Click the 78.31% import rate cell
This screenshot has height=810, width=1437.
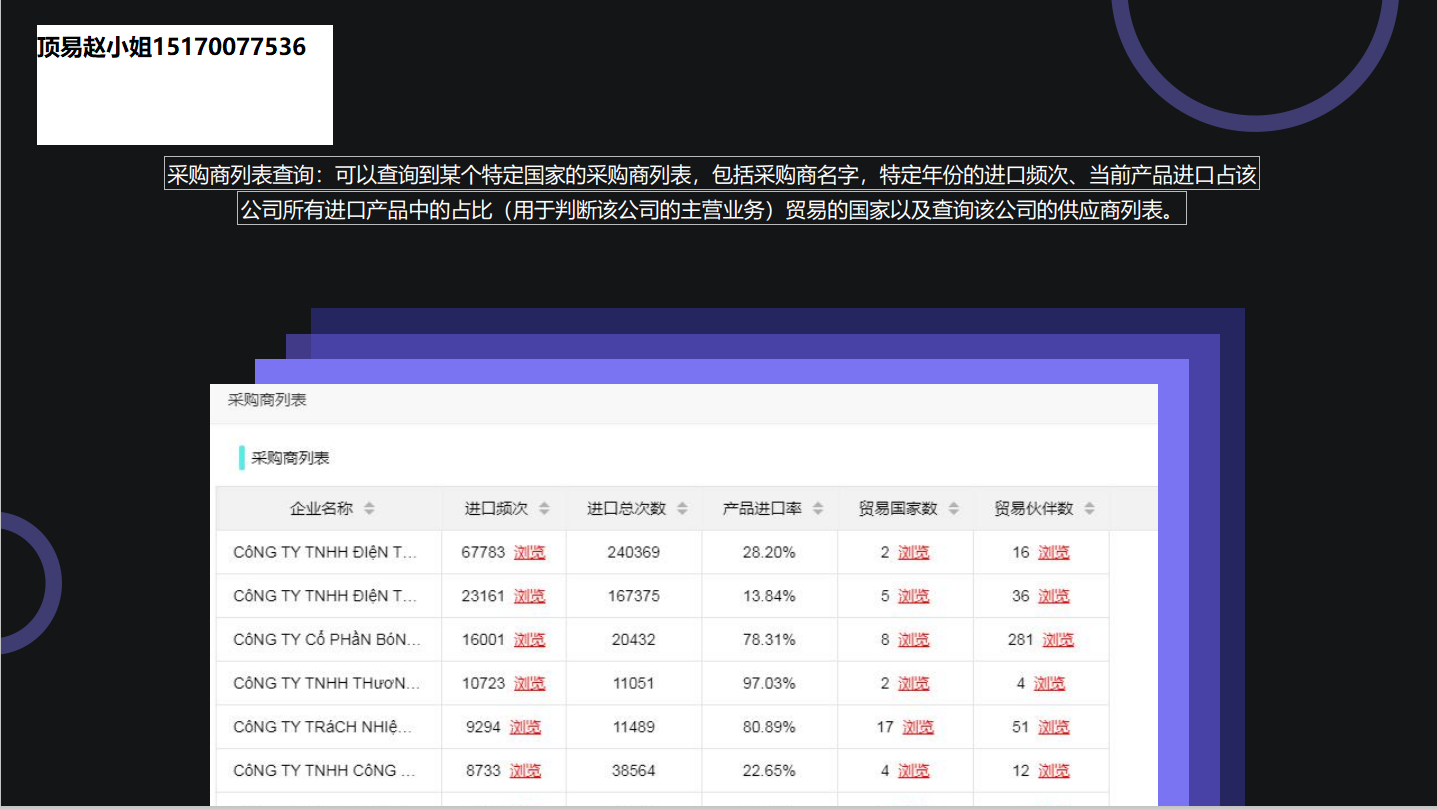pos(769,640)
